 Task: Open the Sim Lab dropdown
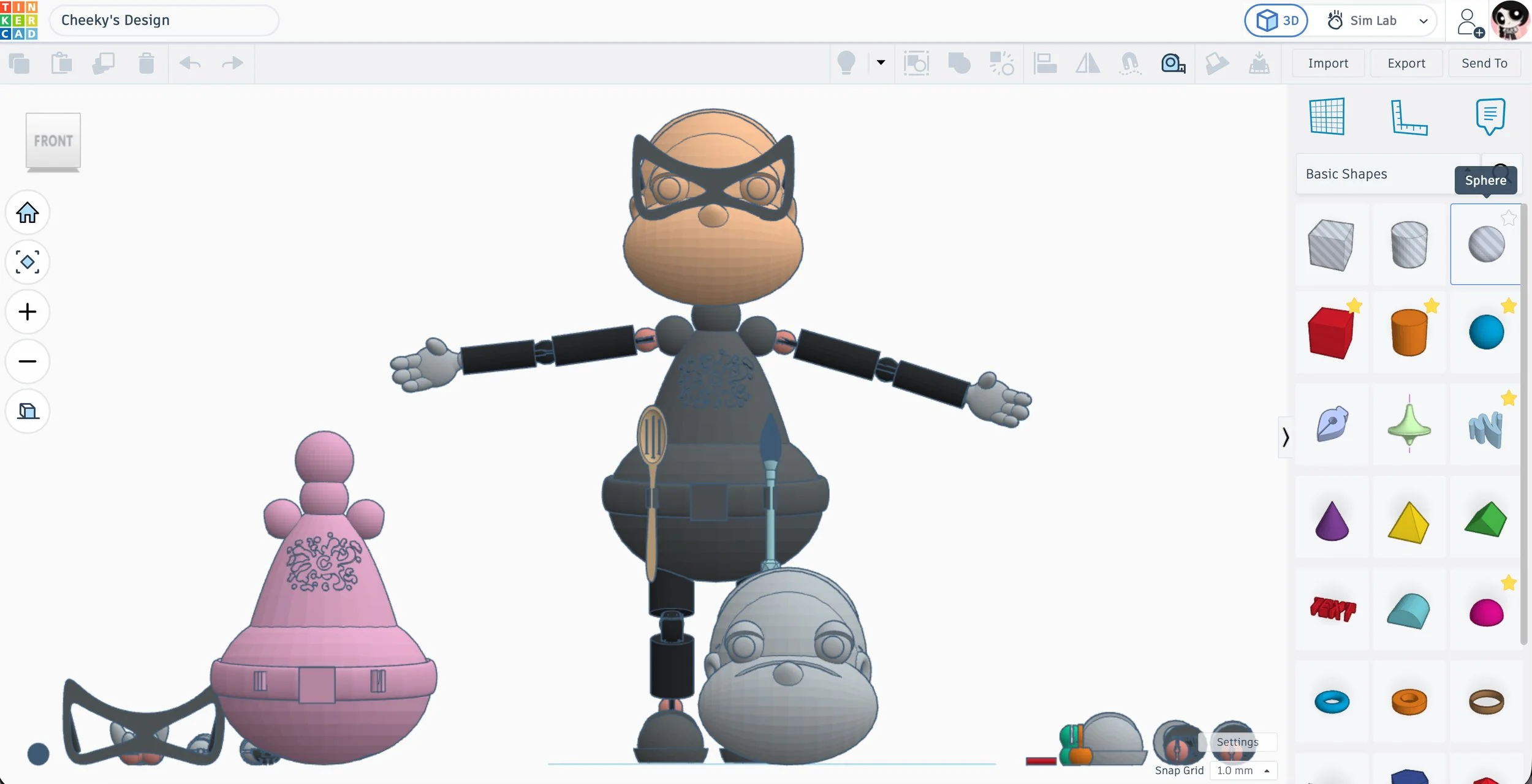pos(1379,21)
